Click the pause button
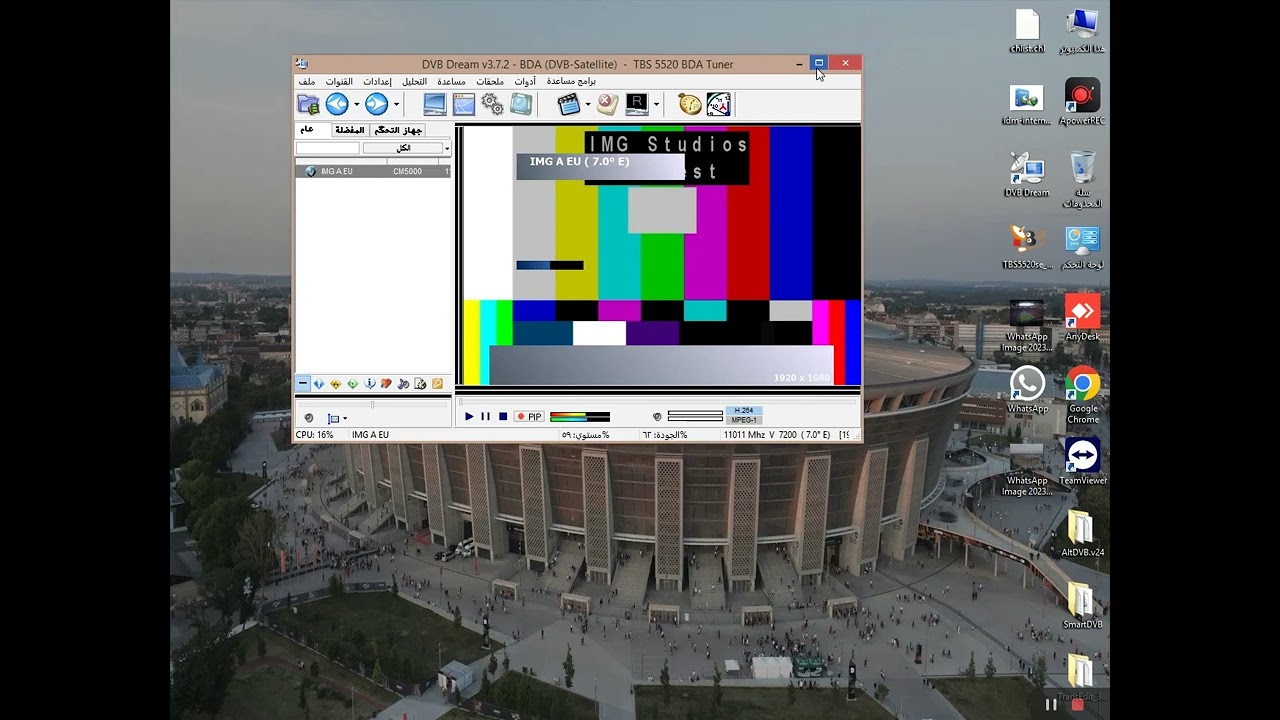 click(486, 416)
